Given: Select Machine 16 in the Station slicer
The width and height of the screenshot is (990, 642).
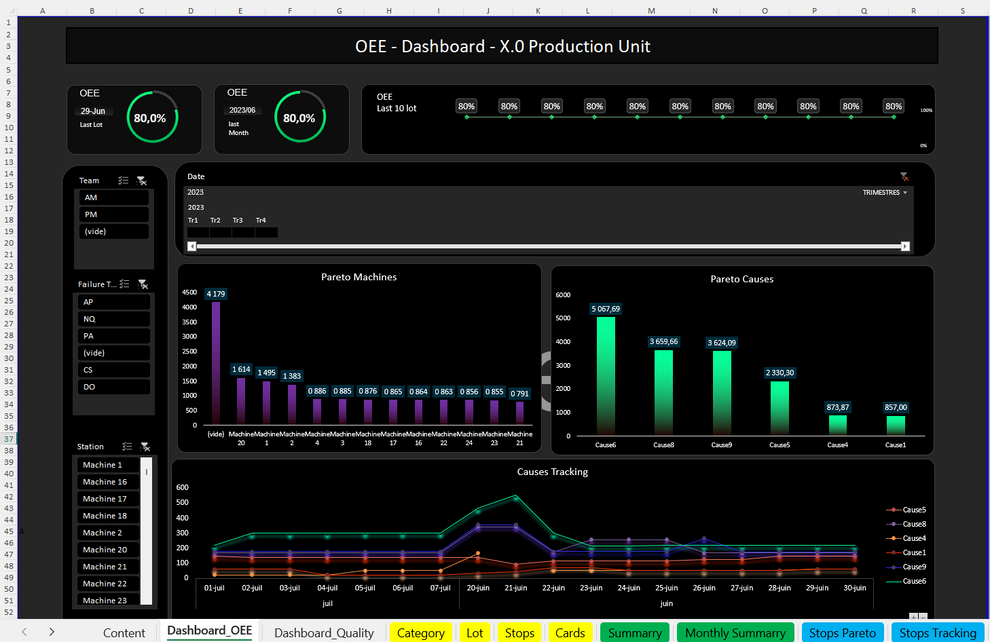Looking at the screenshot, I should tap(107, 481).
